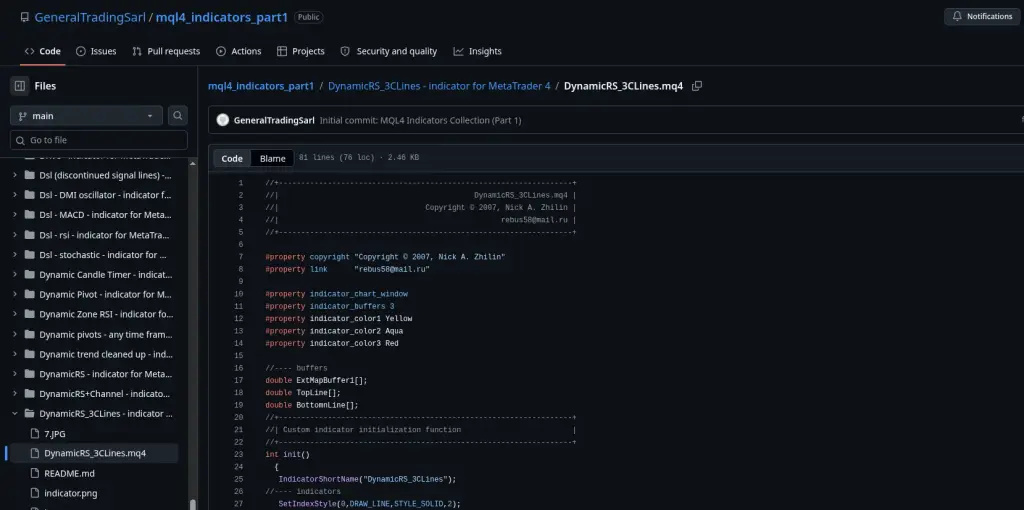
Task: Open mql4_indicators_part1 breadcrumb link
Action: [261, 86]
